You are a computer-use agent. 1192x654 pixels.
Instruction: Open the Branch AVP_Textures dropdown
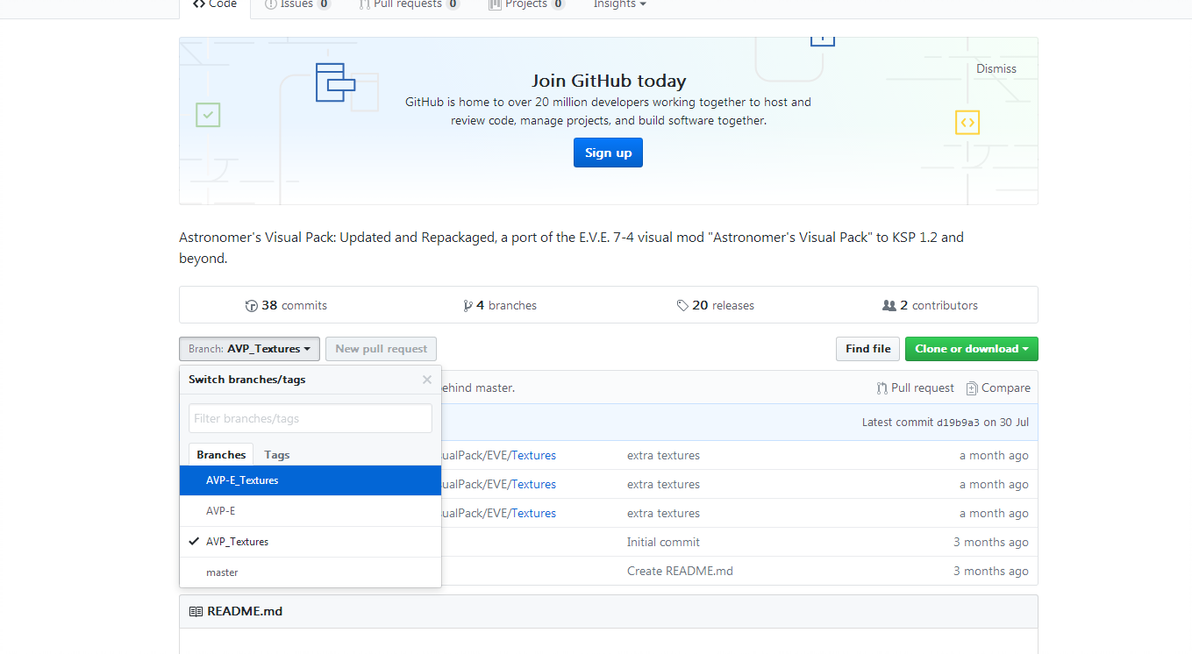(249, 349)
